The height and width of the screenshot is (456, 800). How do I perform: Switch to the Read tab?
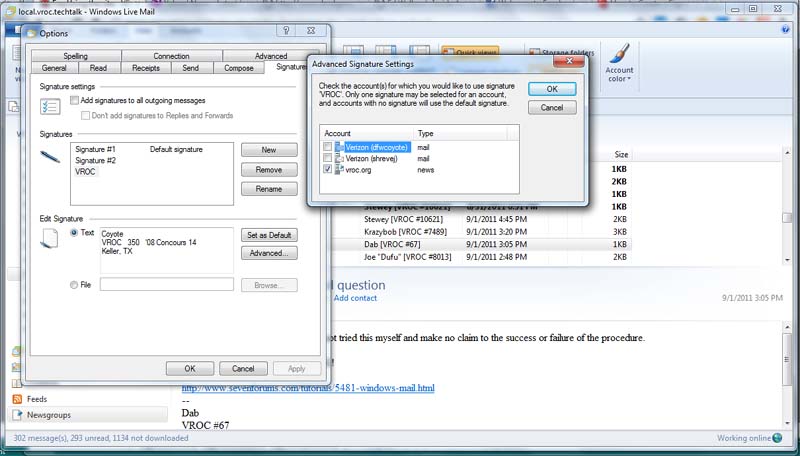click(x=98, y=68)
